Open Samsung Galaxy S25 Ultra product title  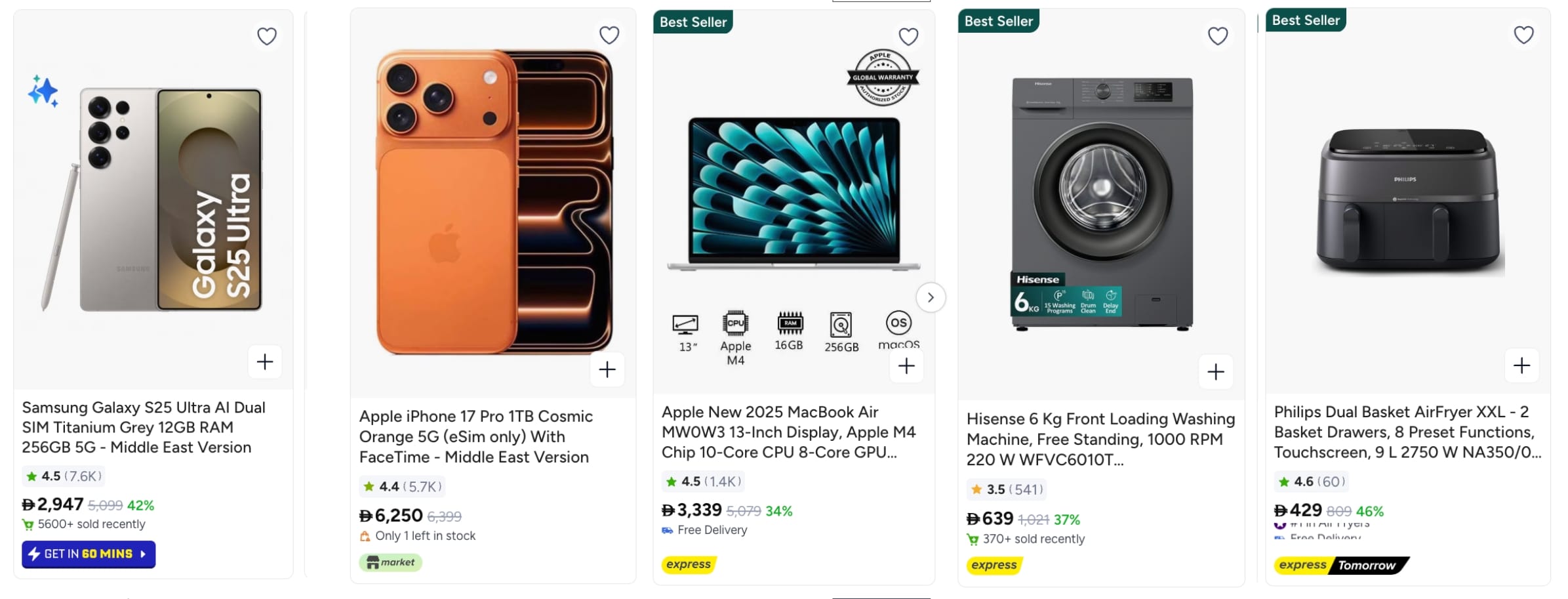point(143,427)
